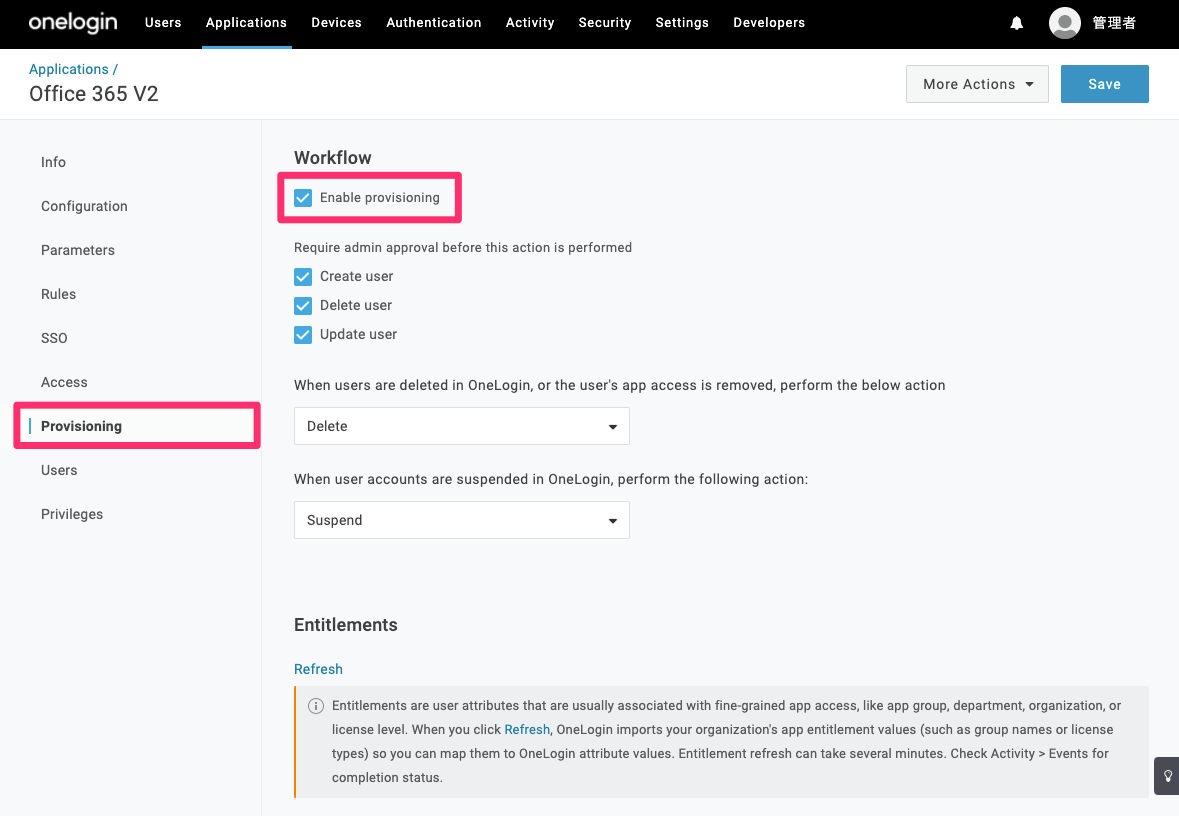Click the Office 365 V2 title
Viewport: 1179px width, 816px height.
pyautogui.click(x=94, y=94)
